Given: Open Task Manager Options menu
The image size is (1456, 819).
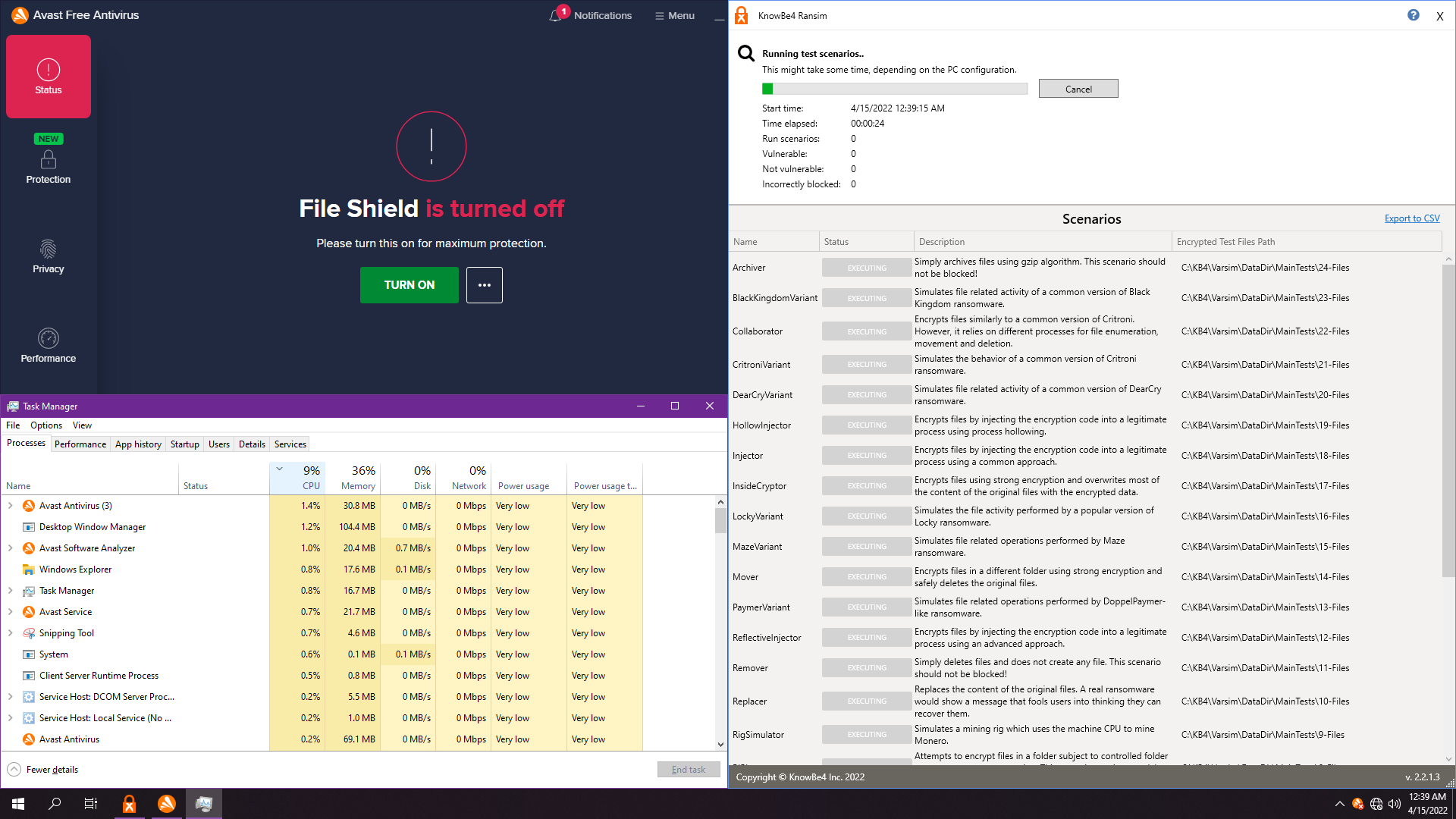Looking at the screenshot, I should (x=46, y=425).
